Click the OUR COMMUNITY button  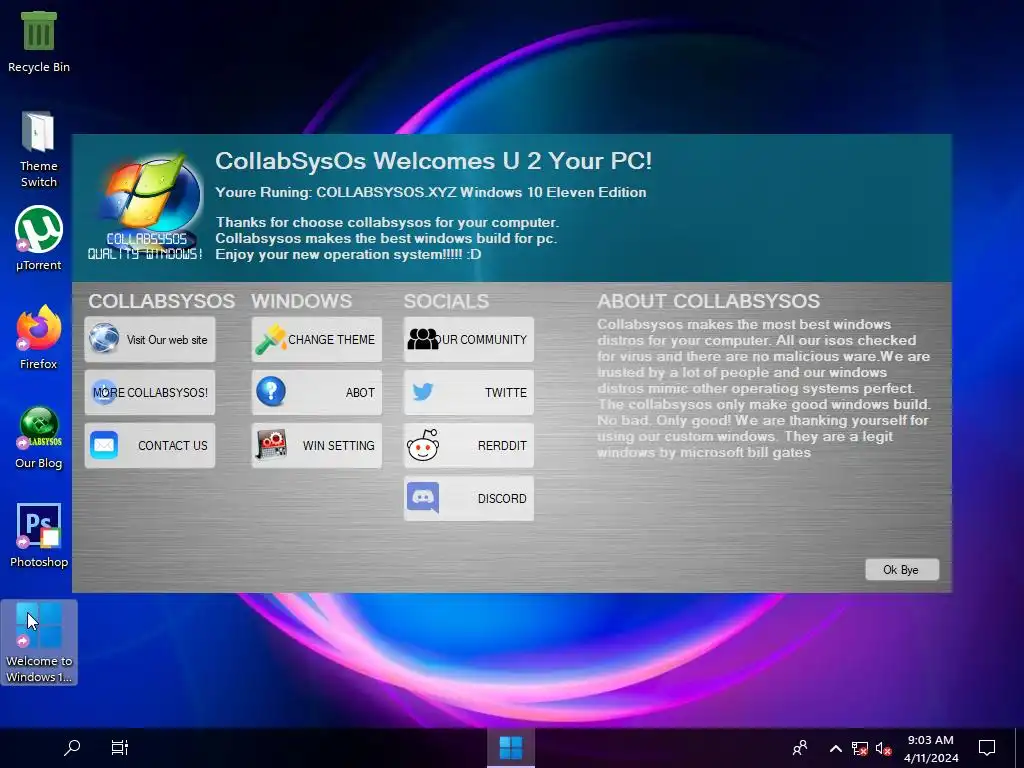click(x=469, y=340)
